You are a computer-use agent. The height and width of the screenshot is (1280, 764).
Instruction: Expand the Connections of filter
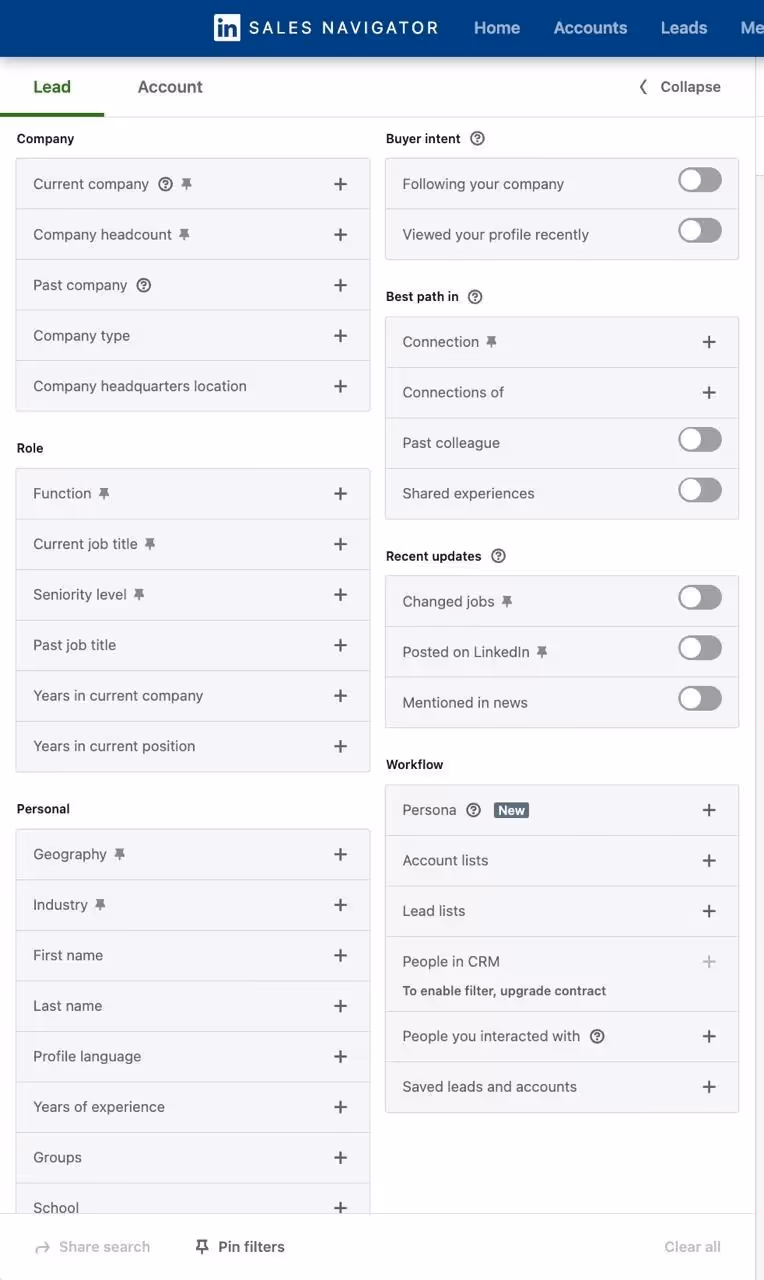tap(709, 392)
